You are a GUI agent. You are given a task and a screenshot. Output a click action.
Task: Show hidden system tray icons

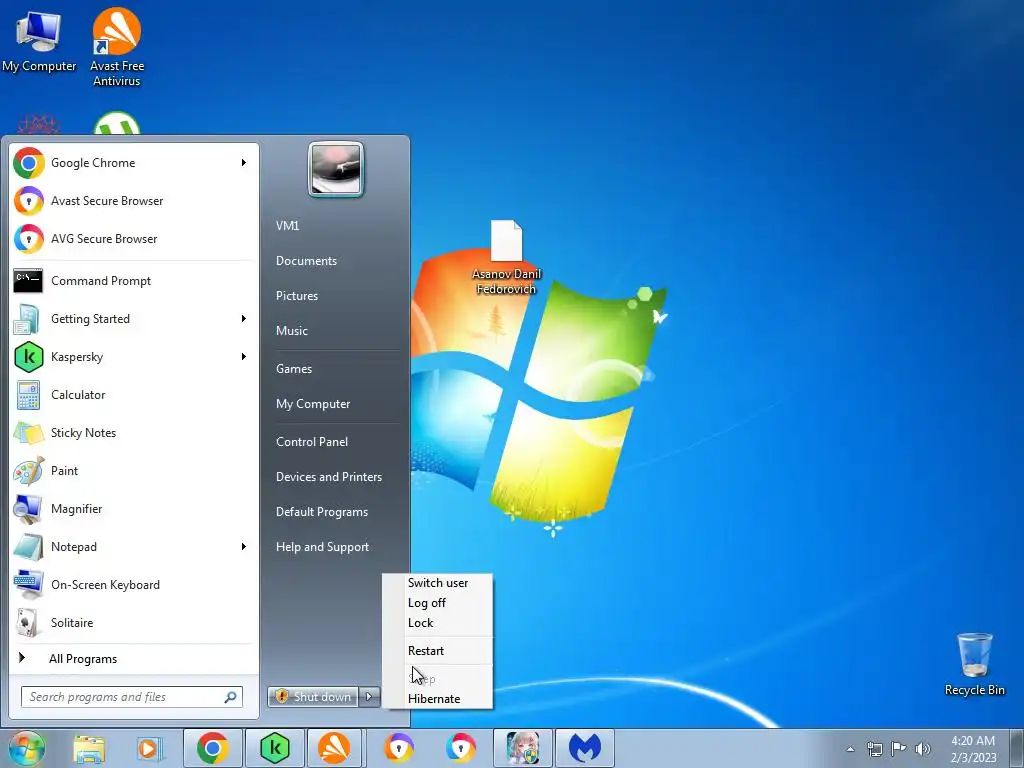pyautogui.click(x=850, y=749)
